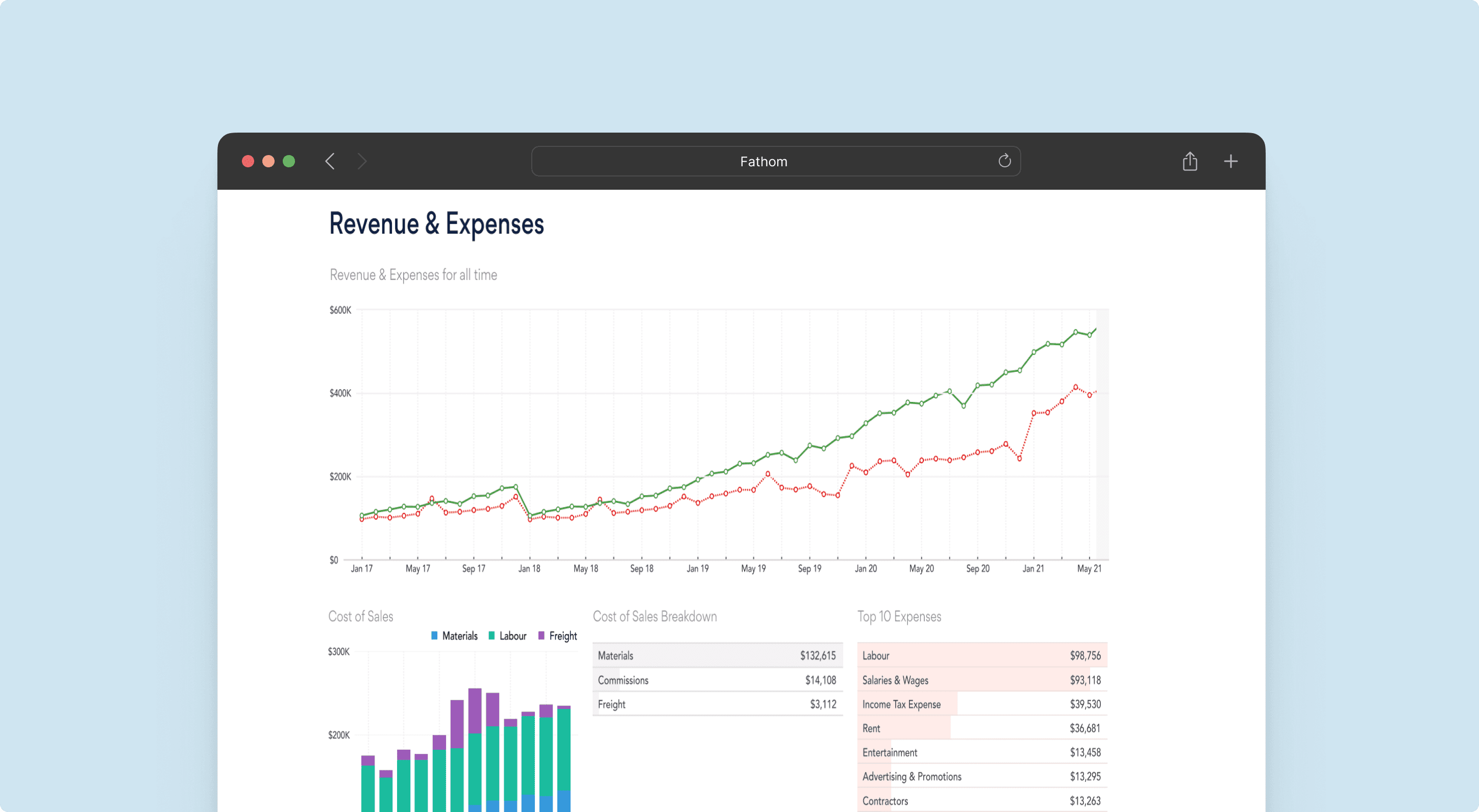Select the Salaries & Wages expense row
This screenshot has height=812, width=1479.
(982, 680)
